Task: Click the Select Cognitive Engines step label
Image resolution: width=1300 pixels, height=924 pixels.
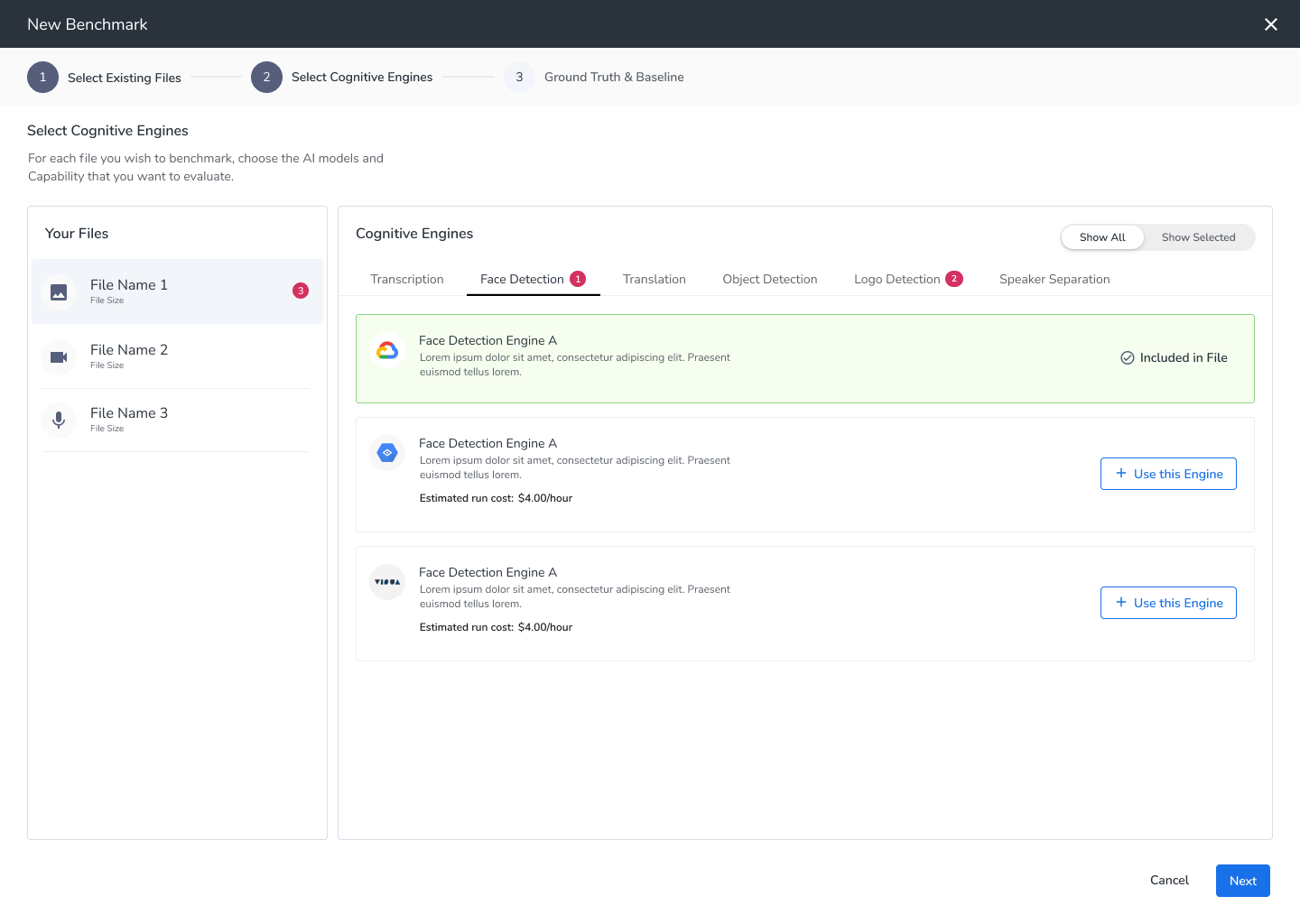Action: [362, 78]
